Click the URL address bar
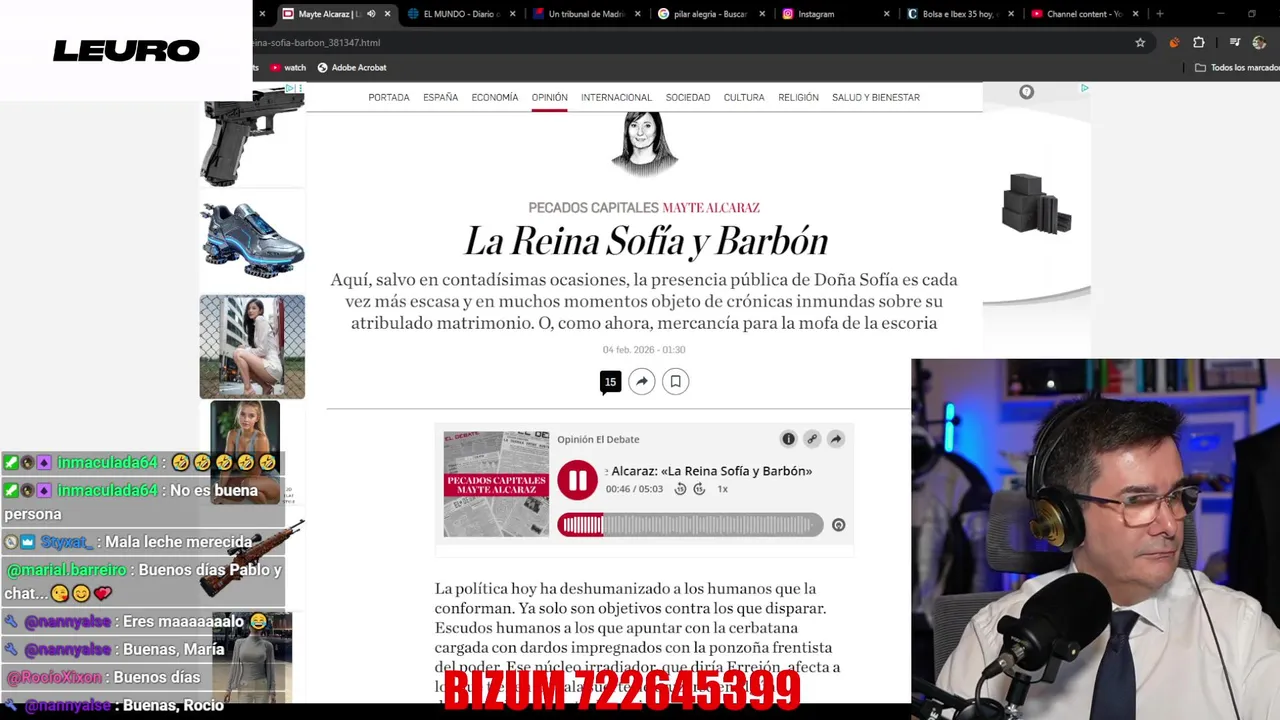Screen dimensions: 1280x720 (690, 42)
